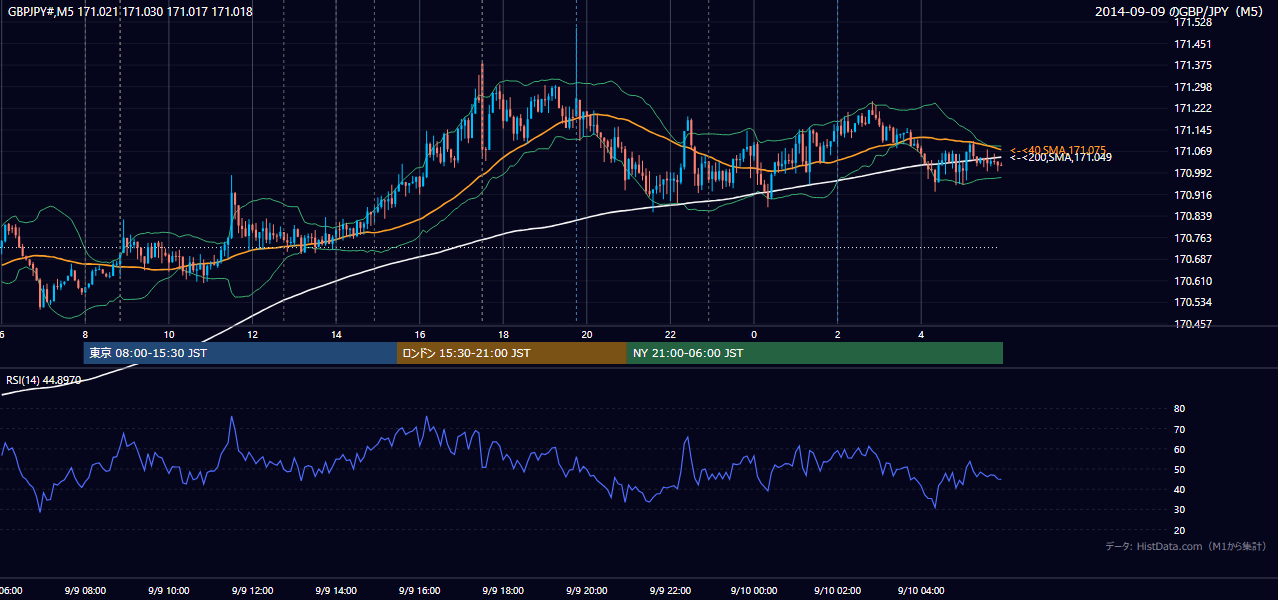Click RSI scale value 80
1278x600 pixels.
1179,409
